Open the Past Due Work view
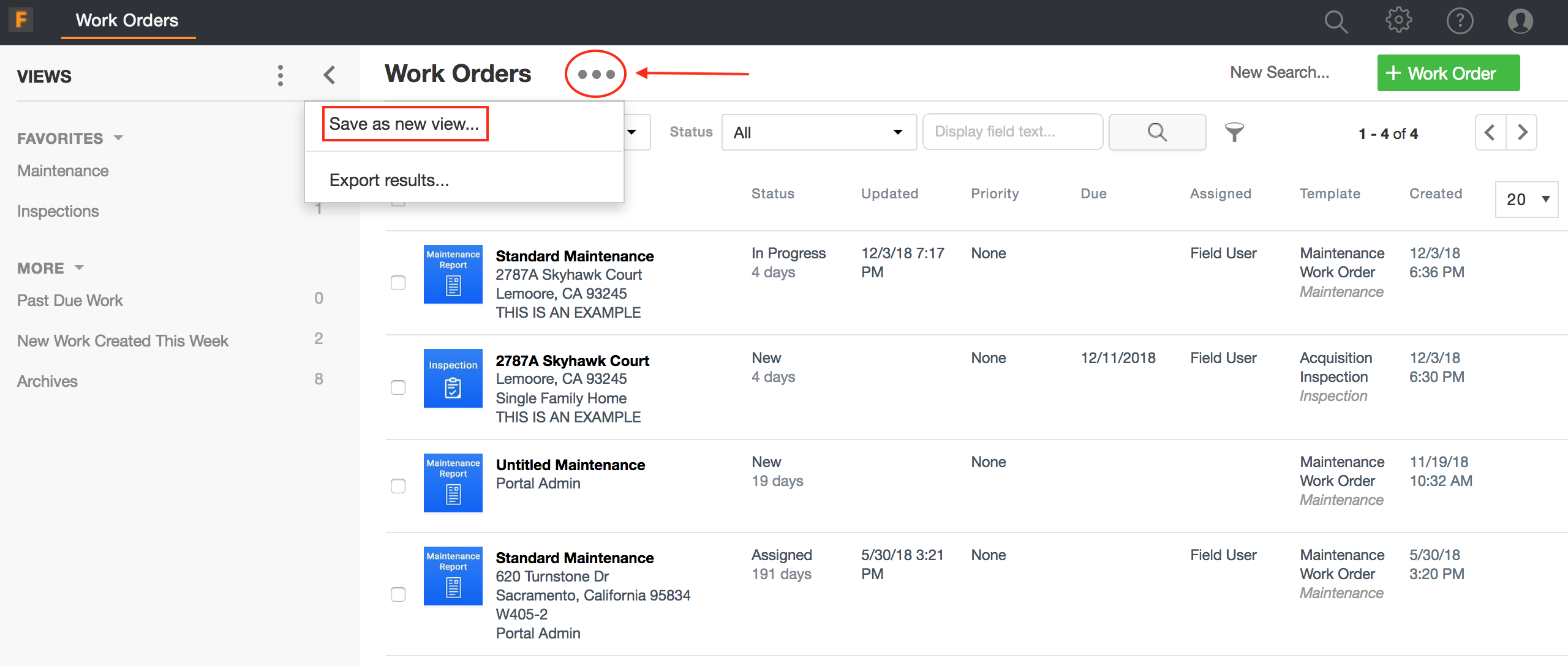Viewport: 1568px width, 666px height. coord(70,301)
